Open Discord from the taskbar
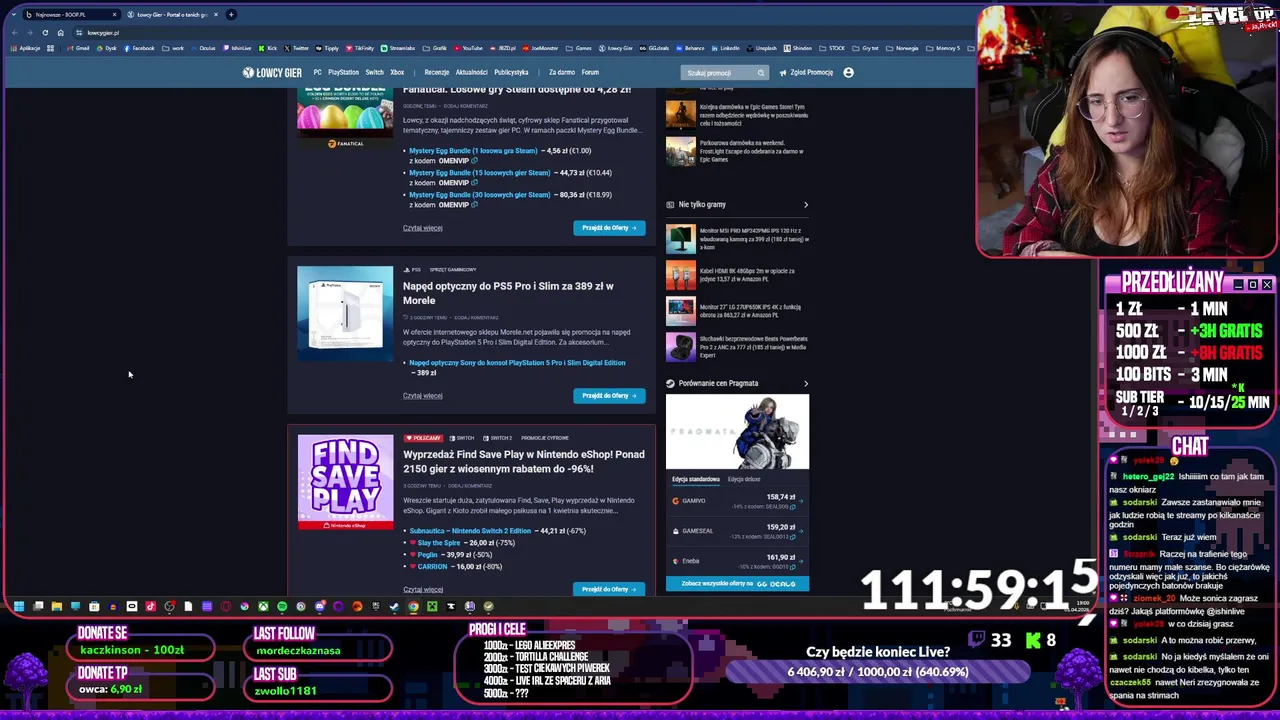 coord(320,606)
